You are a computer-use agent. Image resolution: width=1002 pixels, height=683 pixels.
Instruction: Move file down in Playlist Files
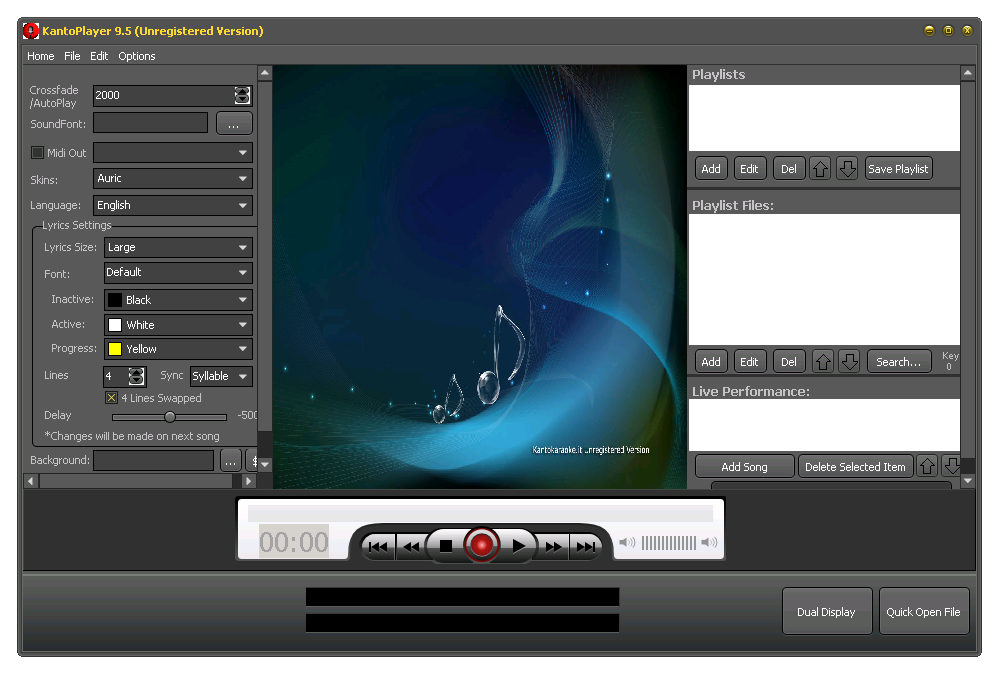(849, 362)
